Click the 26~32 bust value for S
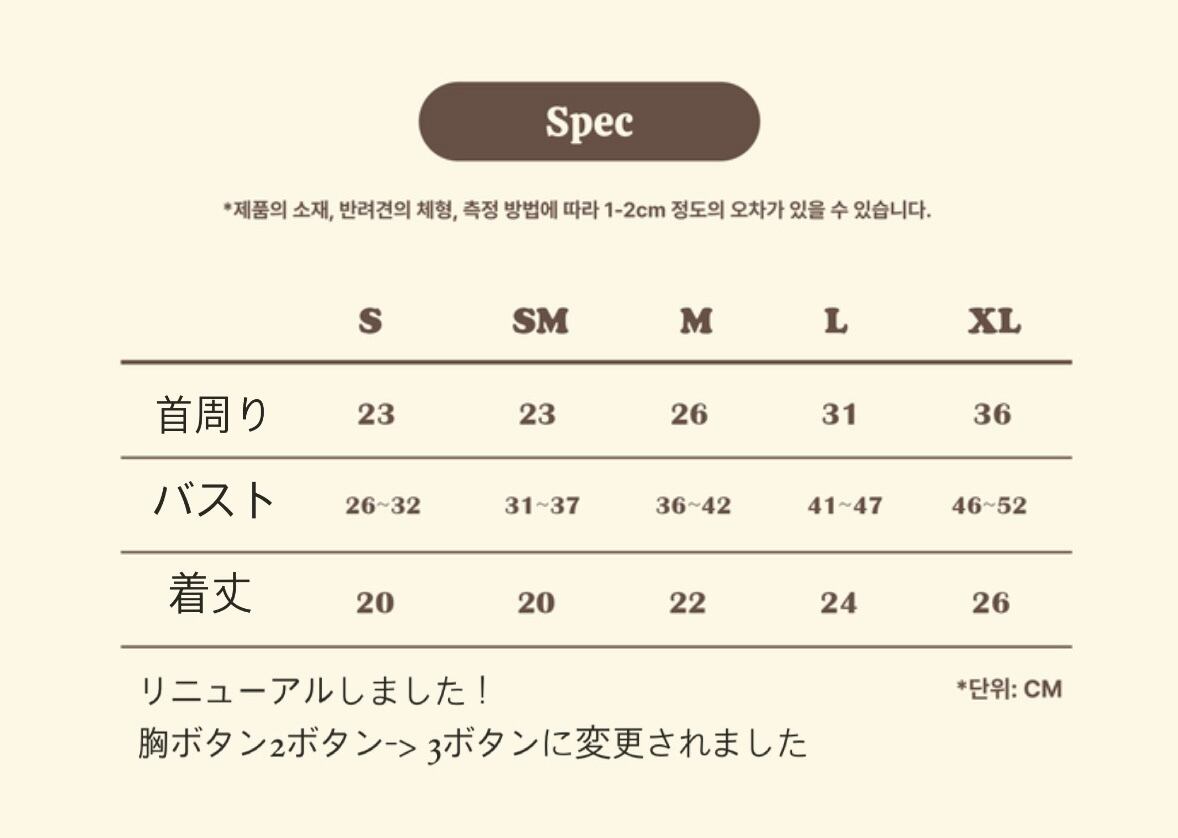The image size is (1178, 838). (383, 506)
